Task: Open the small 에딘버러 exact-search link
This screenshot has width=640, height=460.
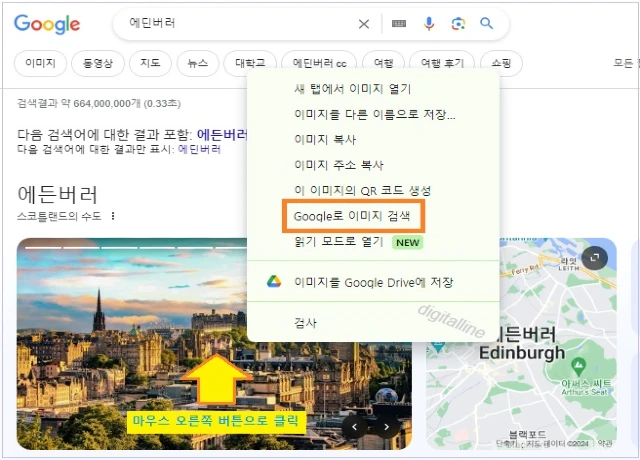Action: tap(199, 149)
